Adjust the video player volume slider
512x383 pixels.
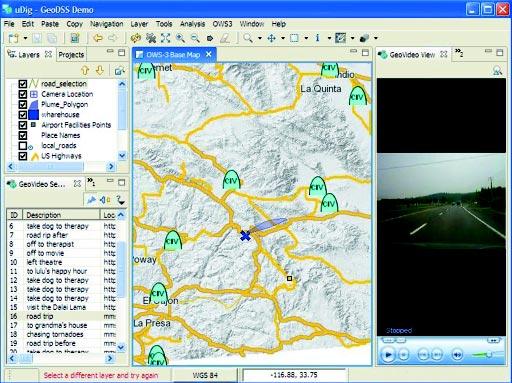coord(483,355)
